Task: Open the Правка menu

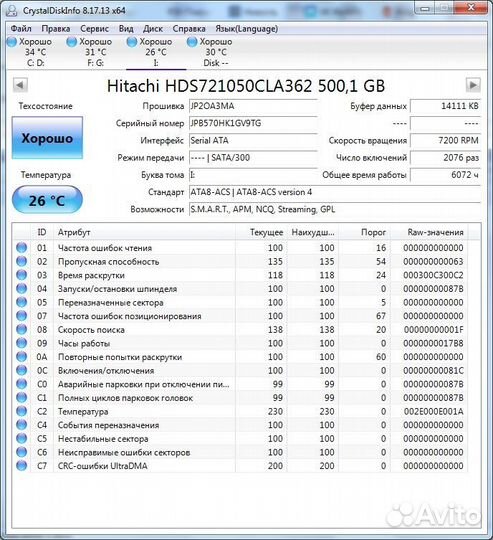Action: pos(56,29)
